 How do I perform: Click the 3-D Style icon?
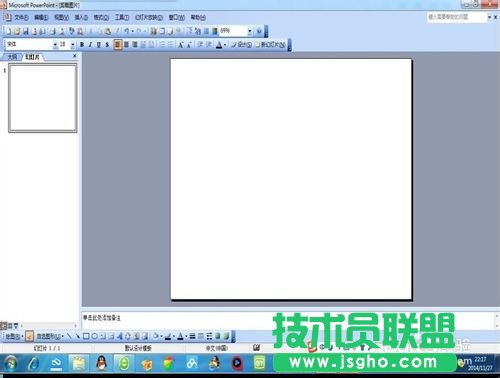(226, 336)
